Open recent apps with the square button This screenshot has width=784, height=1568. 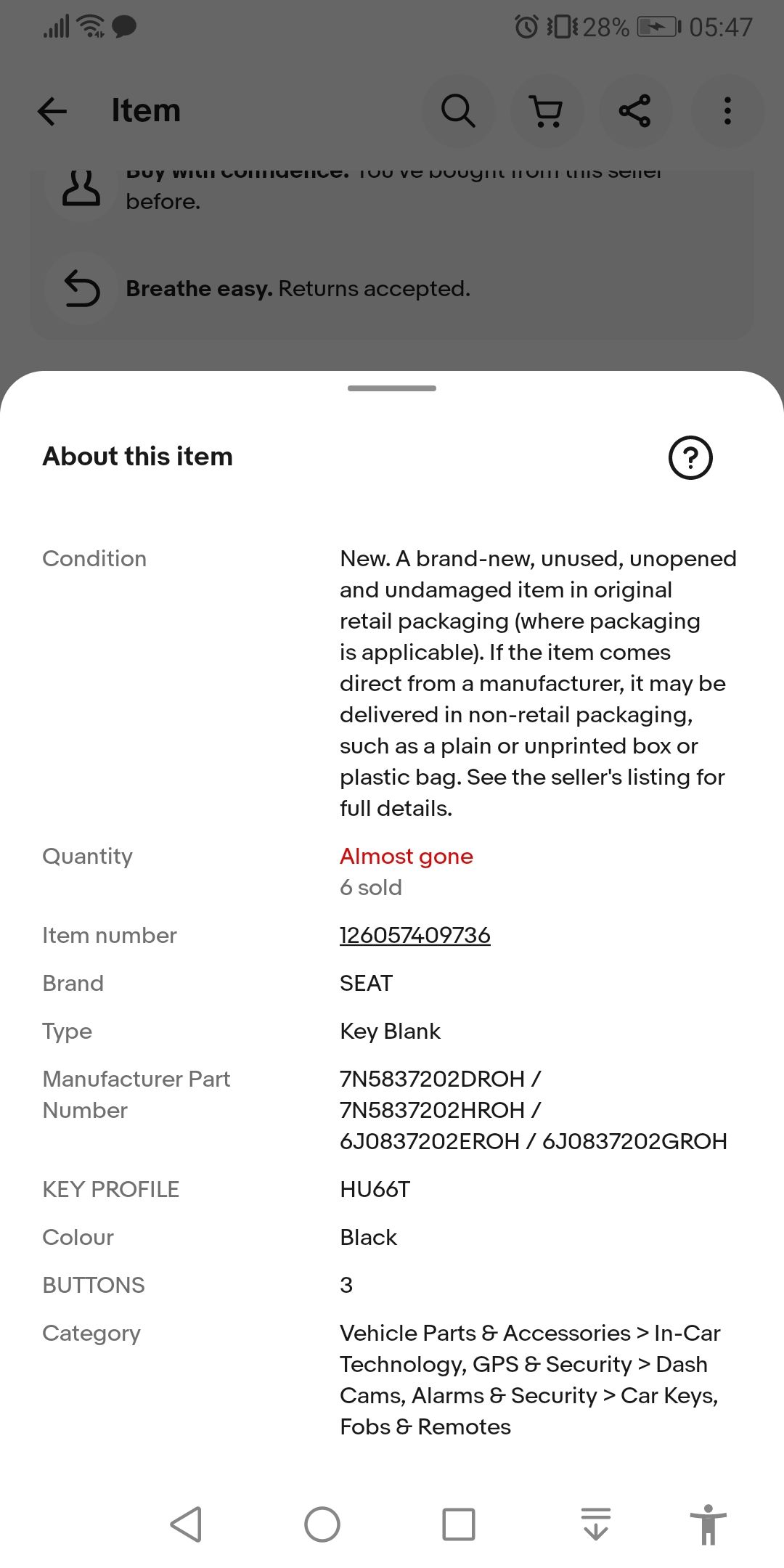pyautogui.click(x=459, y=1524)
